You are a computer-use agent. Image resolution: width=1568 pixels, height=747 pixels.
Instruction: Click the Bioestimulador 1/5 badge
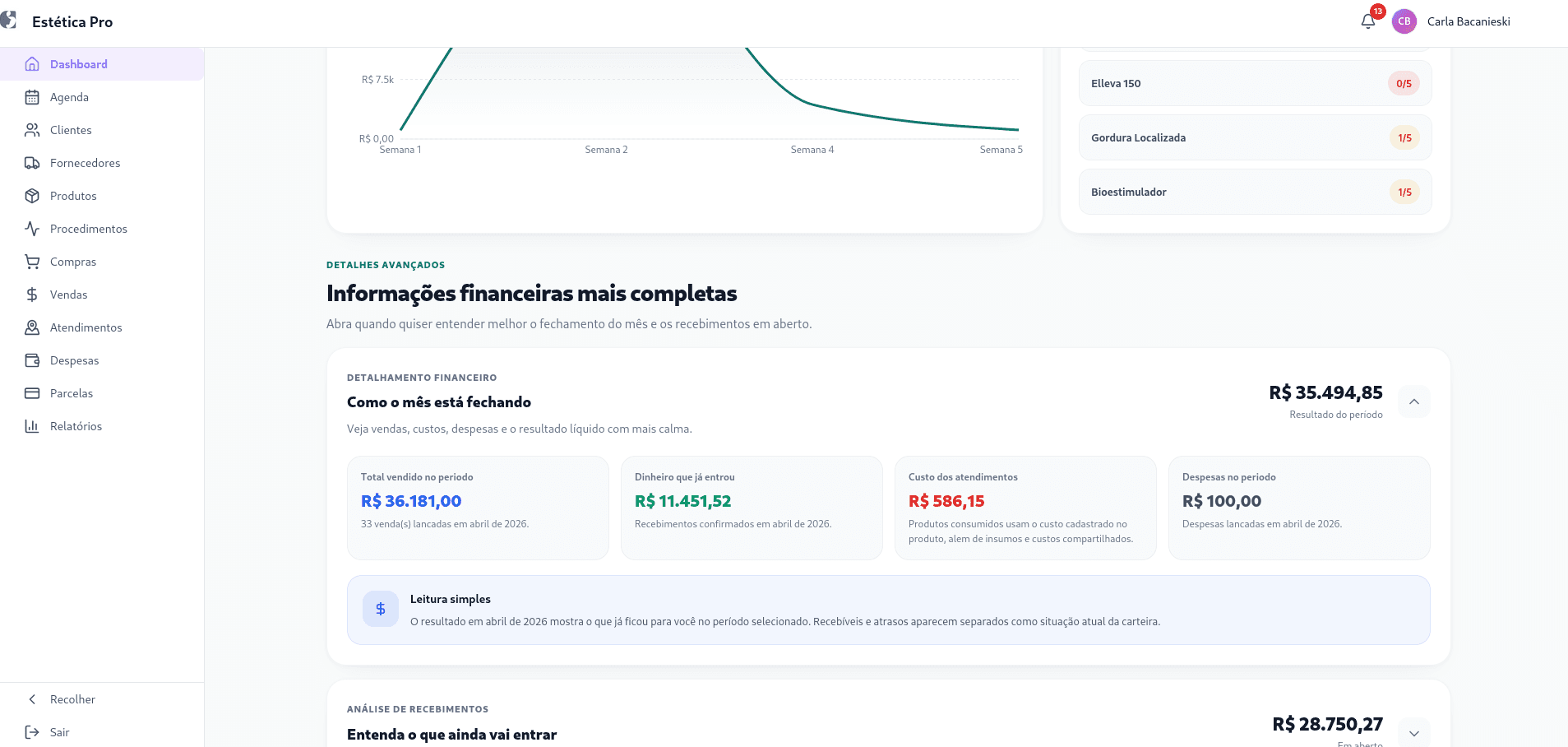point(1404,192)
